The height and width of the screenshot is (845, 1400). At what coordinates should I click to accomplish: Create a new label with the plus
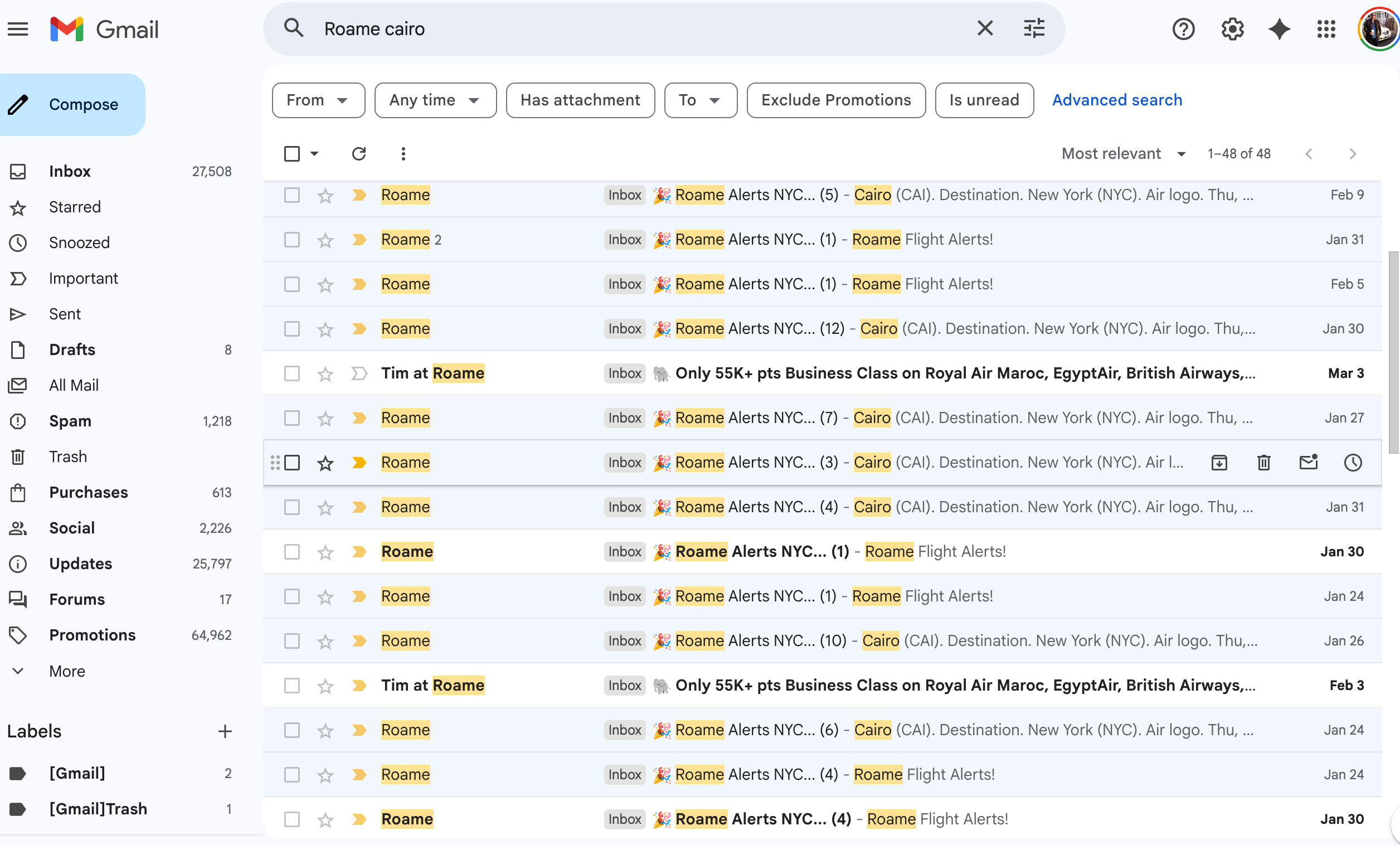[225, 731]
